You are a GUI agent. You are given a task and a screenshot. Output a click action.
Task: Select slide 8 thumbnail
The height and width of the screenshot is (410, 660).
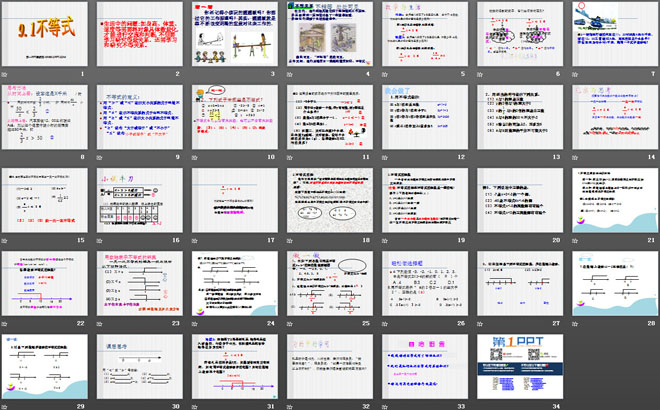coord(45,117)
